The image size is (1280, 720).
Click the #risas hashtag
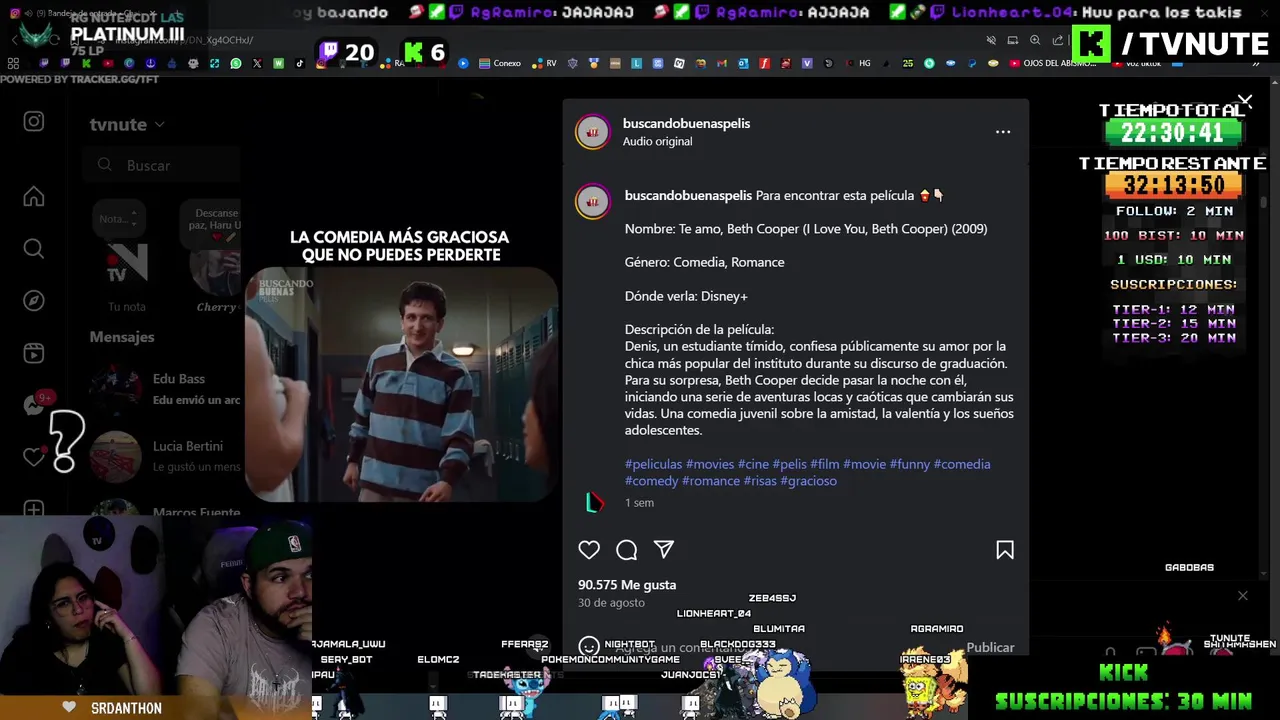[760, 481]
